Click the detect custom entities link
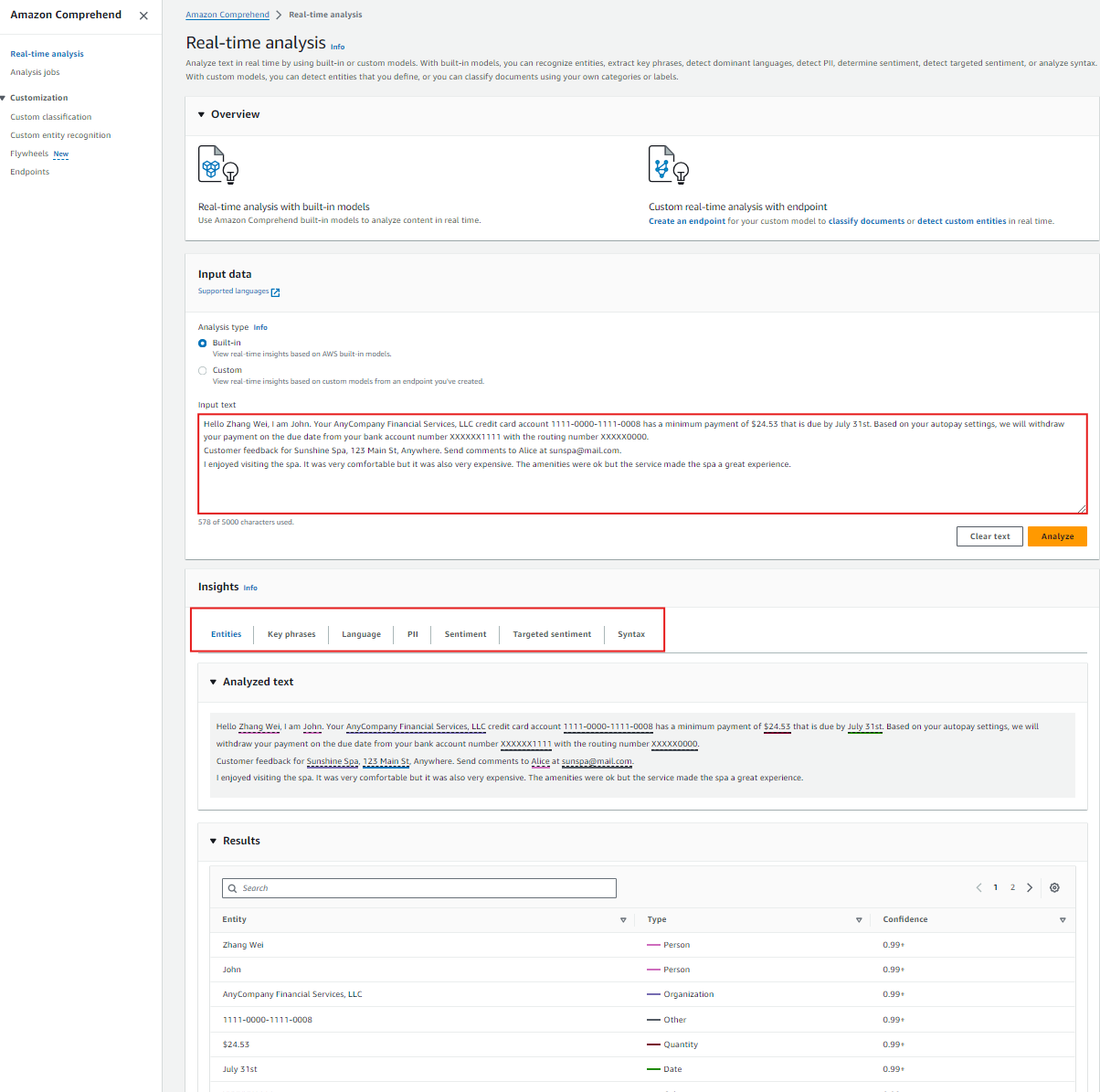The image size is (1100, 1092). tap(961, 221)
